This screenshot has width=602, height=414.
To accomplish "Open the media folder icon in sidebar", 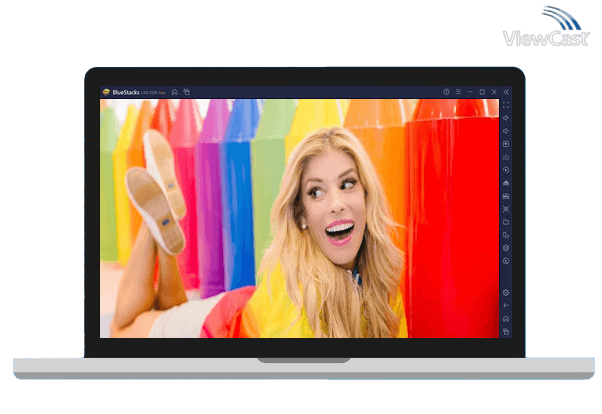I will [x=506, y=222].
